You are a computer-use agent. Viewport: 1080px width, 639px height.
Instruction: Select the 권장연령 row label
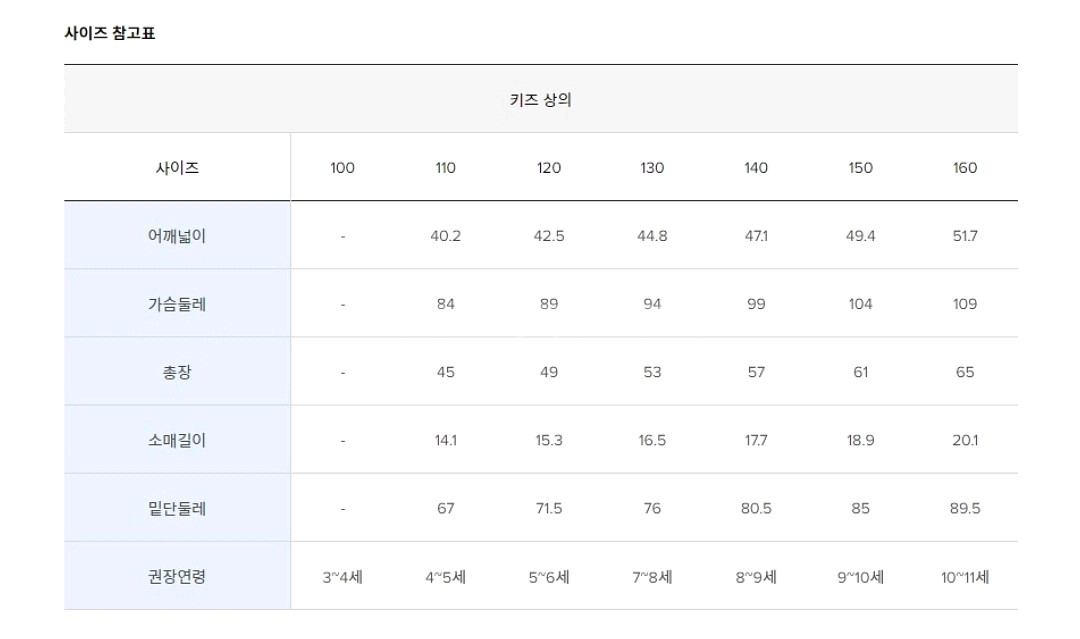point(177,576)
